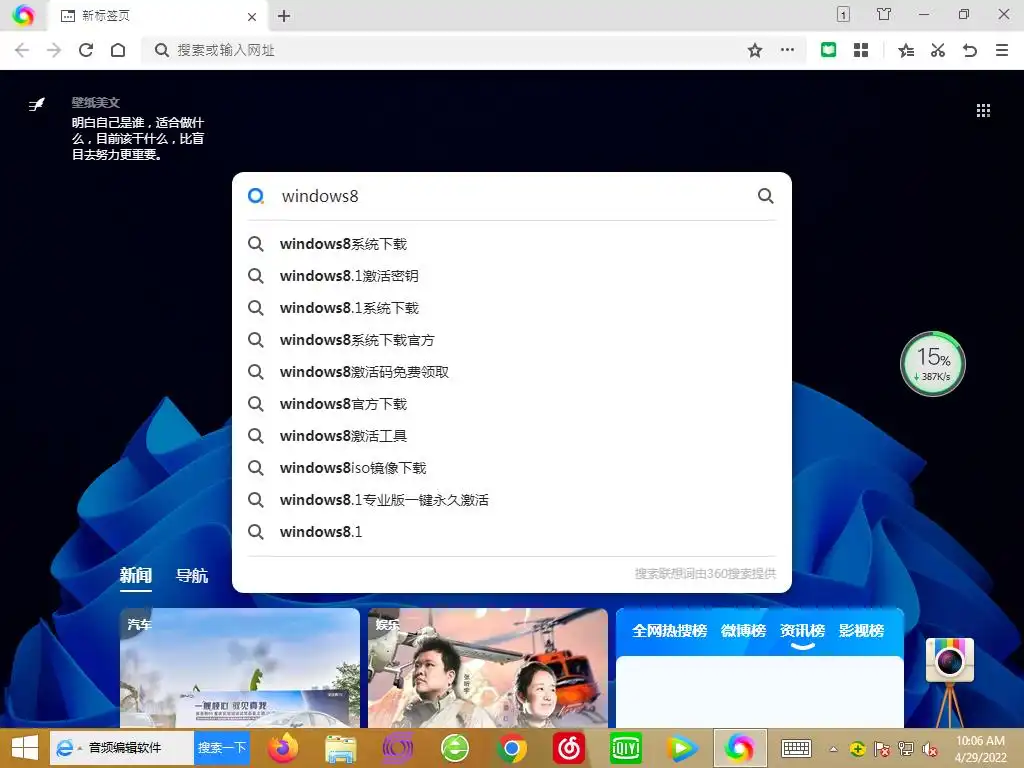Launch Google Chrome from the taskbar

click(x=511, y=748)
